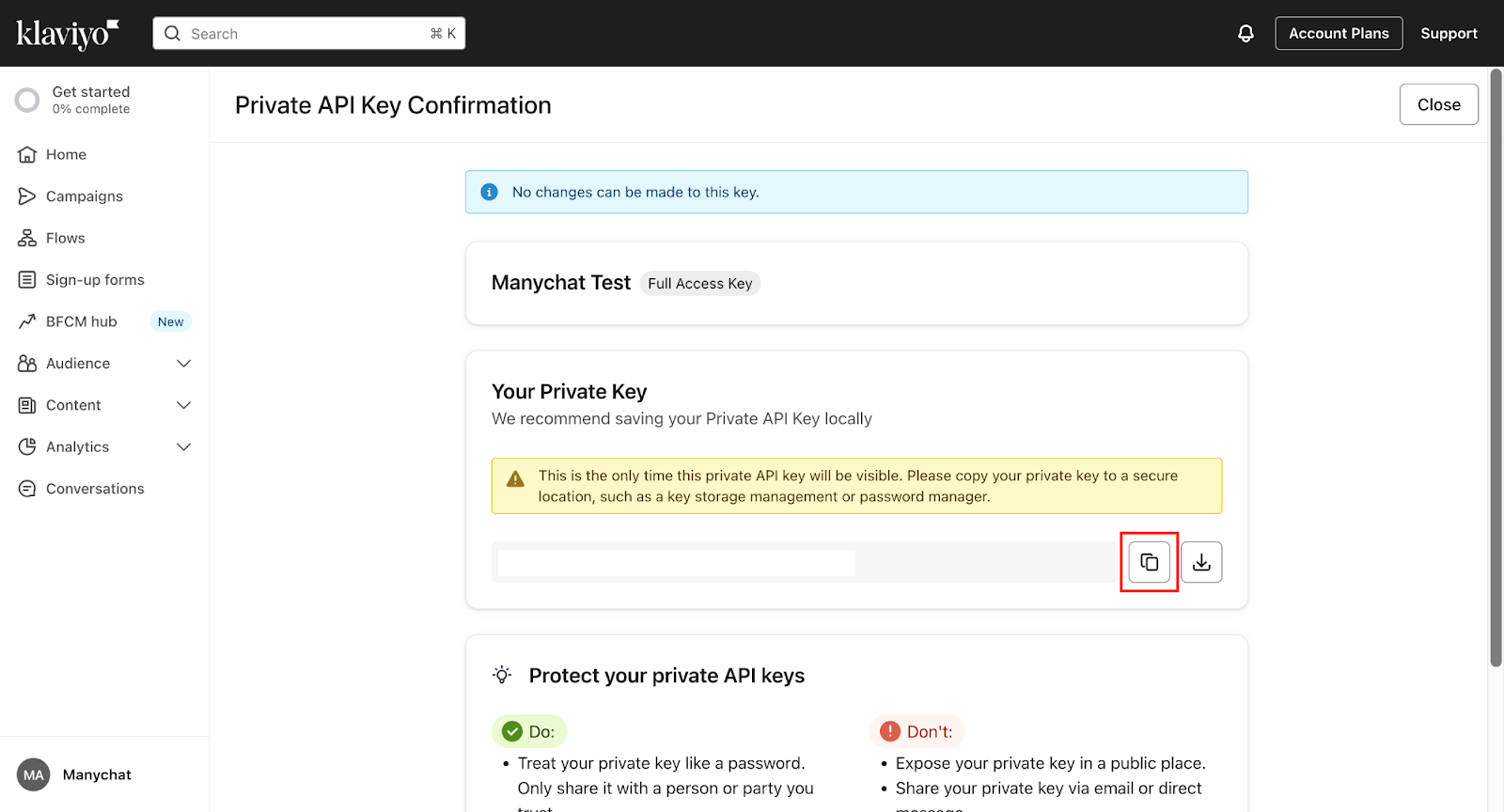The image size is (1504, 812).
Task: Open the Support link
Action: pyautogui.click(x=1449, y=34)
